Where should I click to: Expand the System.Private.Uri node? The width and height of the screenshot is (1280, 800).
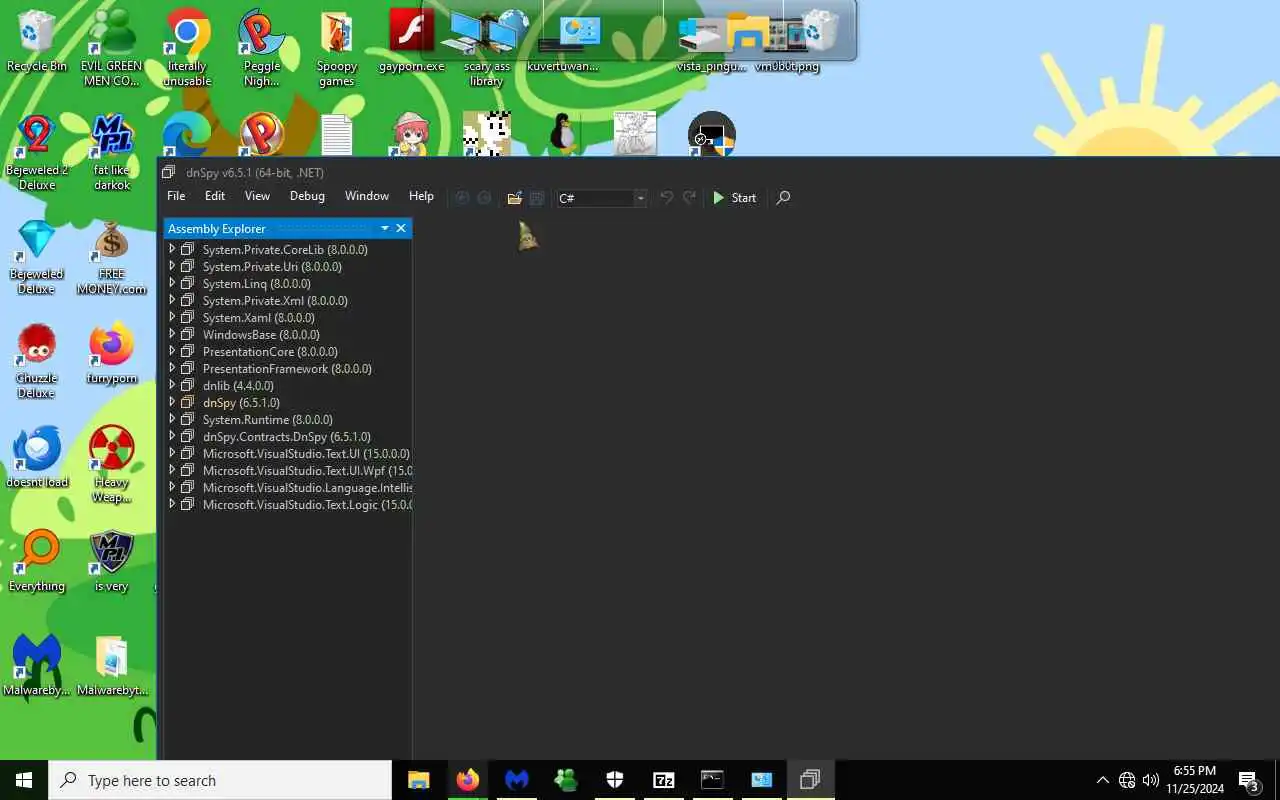172,266
